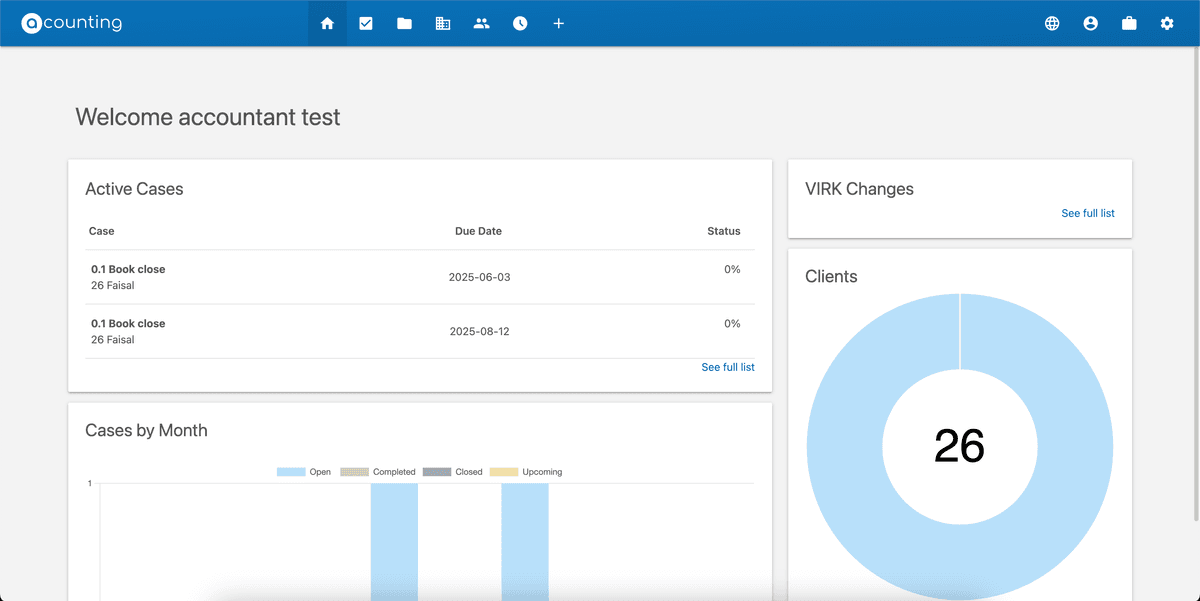Image resolution: width=1200 pixels, height=601 pixels.
Task: Click the Due Date column header
Action: (478, 231)
